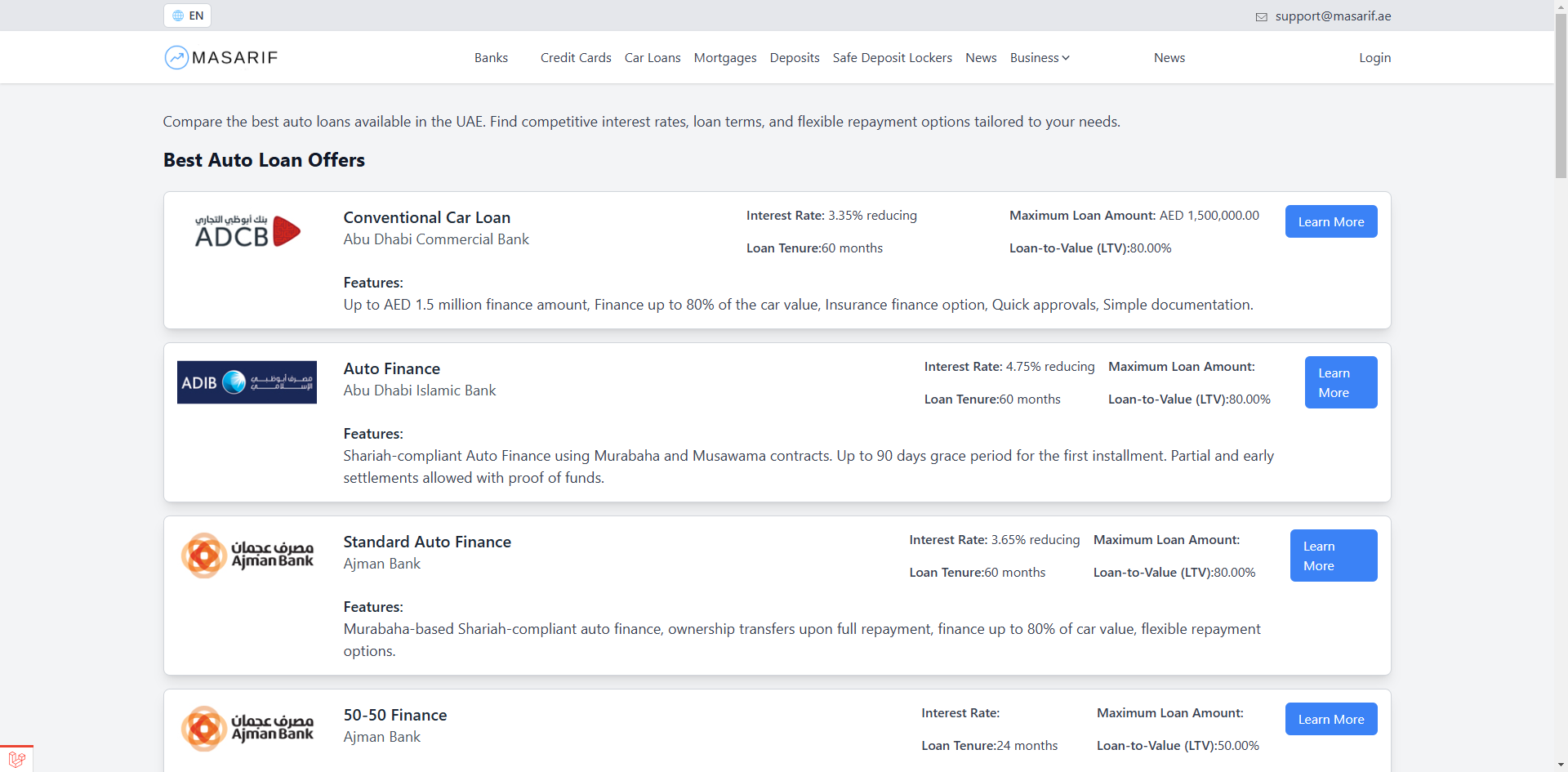The image size is (1568, 772).
Task: Click Learn More for Standard Auto Finance
Action: (1333, 556)
